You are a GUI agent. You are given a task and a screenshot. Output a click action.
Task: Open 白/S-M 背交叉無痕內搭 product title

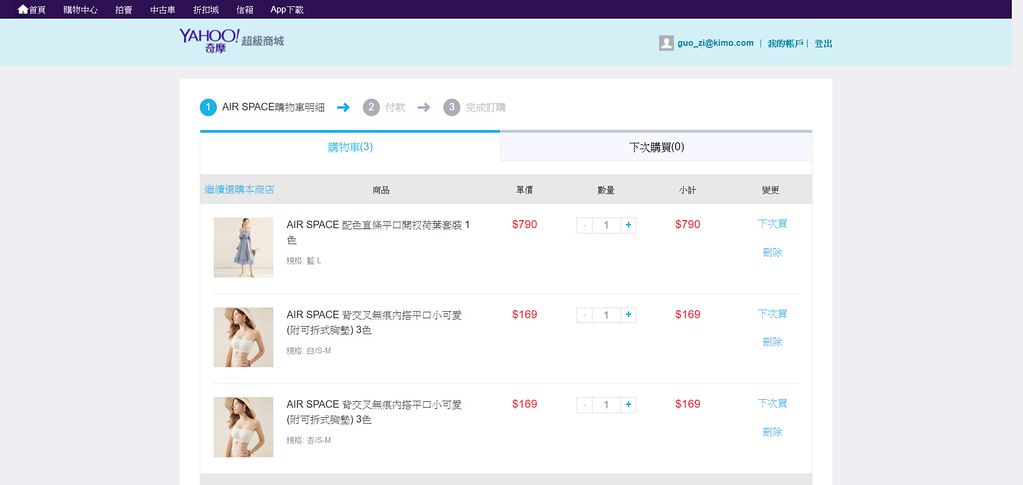coord(374,322)
